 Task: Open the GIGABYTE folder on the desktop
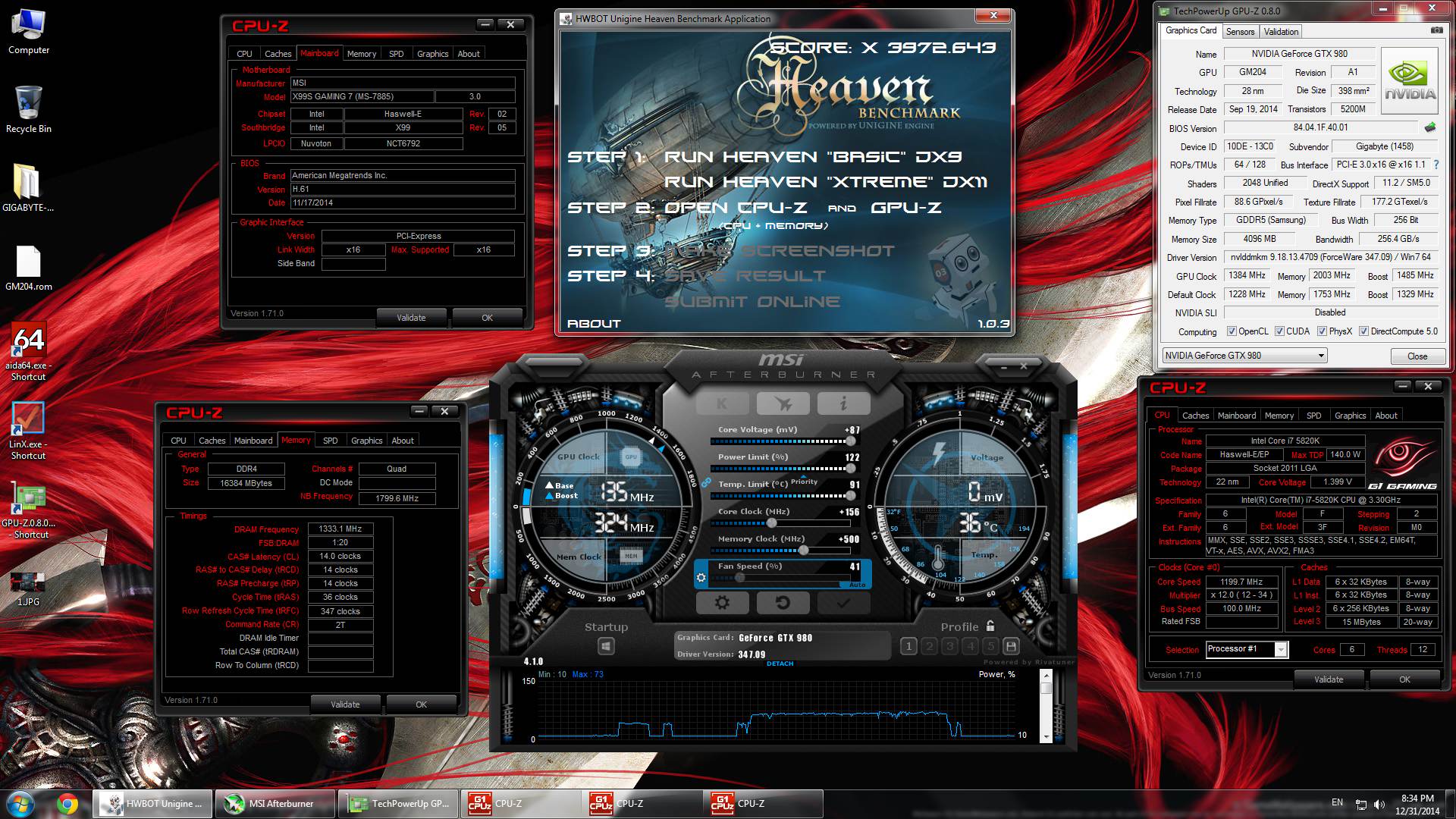point(28,188)
